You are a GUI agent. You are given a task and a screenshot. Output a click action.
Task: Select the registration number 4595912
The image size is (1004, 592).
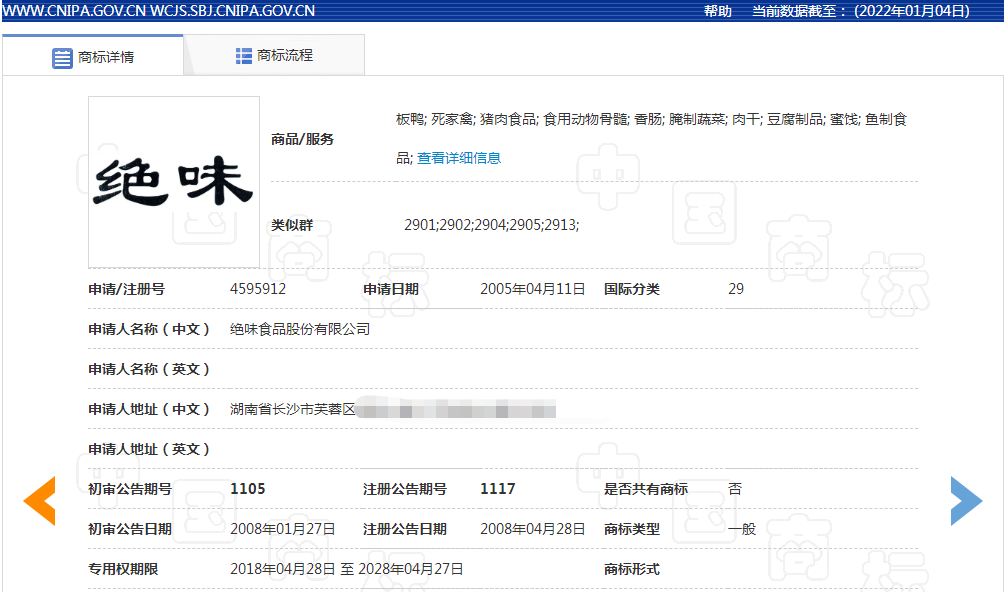point(258,289)
